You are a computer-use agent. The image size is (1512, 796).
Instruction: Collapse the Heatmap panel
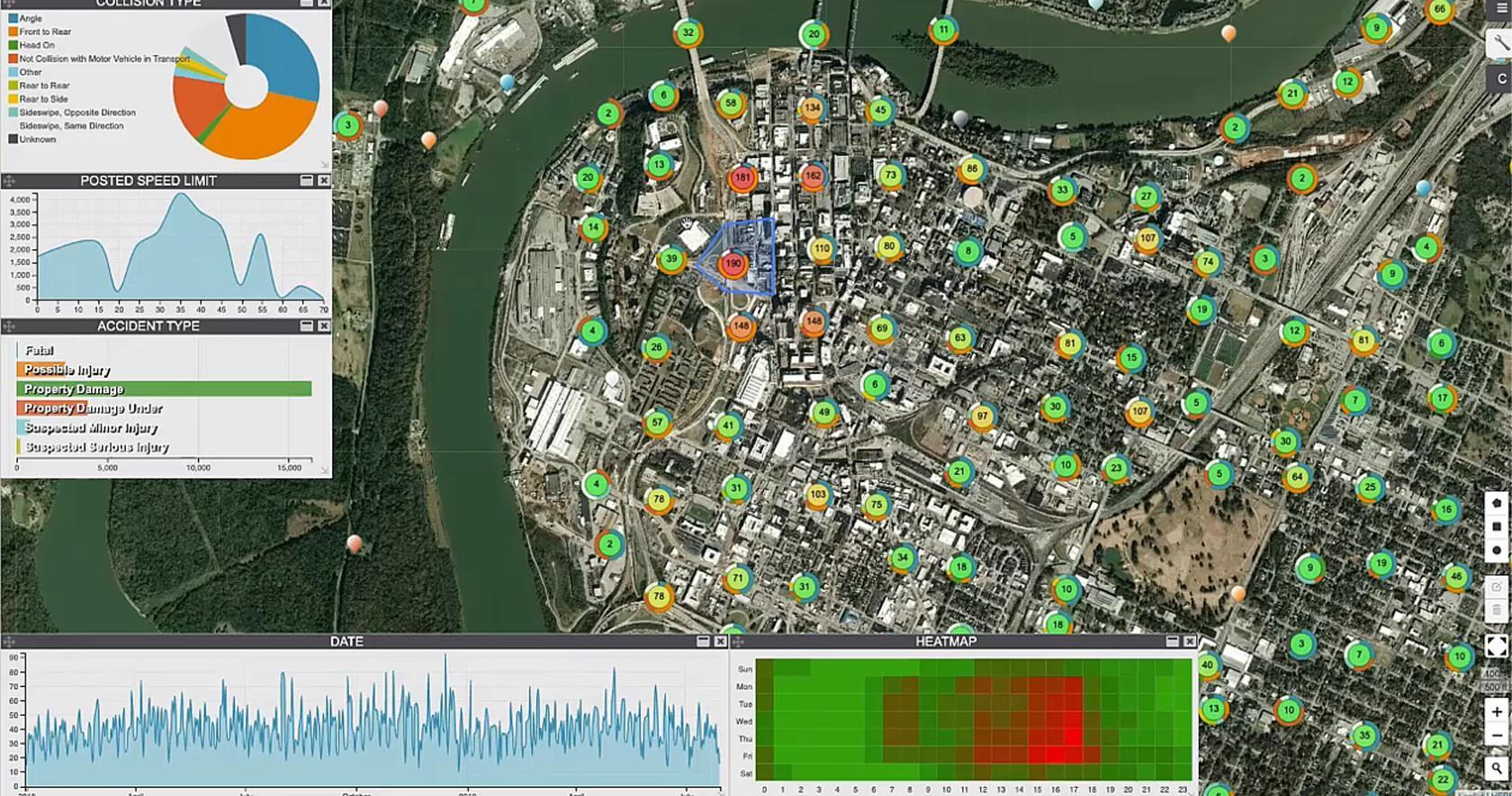pos(1172,641)
